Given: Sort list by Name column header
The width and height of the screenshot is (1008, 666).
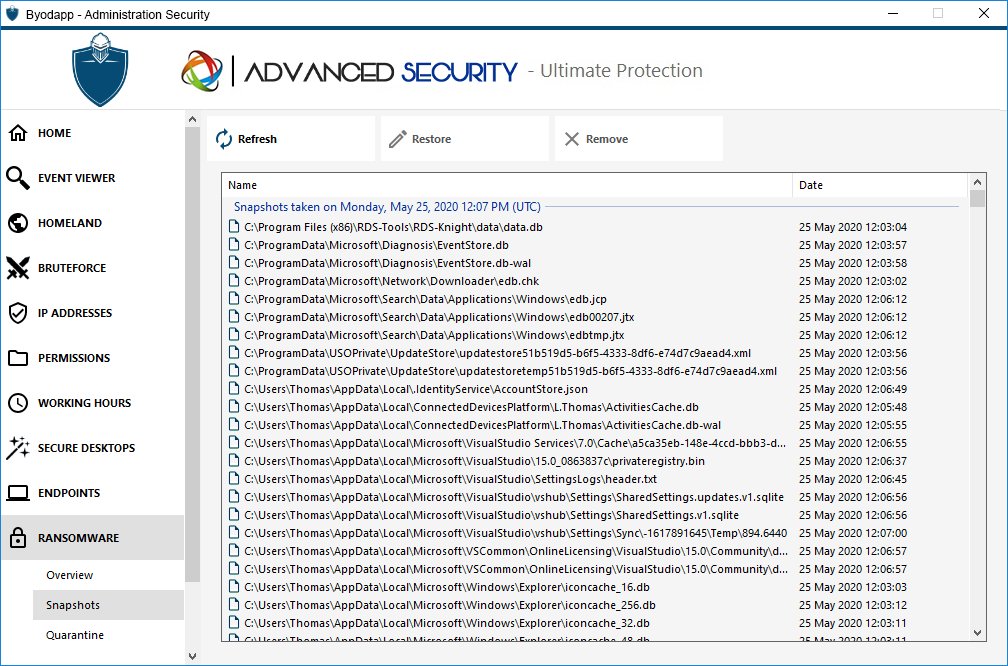Looking at the screenshot, I should [x=507, y=185].
